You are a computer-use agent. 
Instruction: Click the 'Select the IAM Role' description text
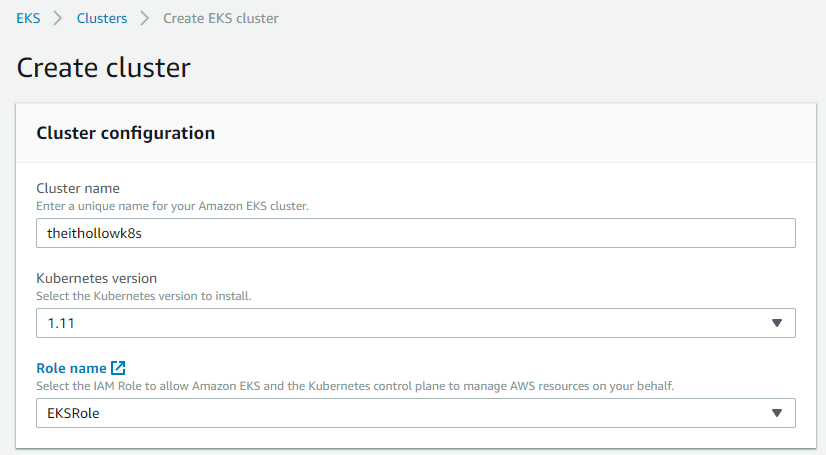pyautogui.click(x=355, y=386)
